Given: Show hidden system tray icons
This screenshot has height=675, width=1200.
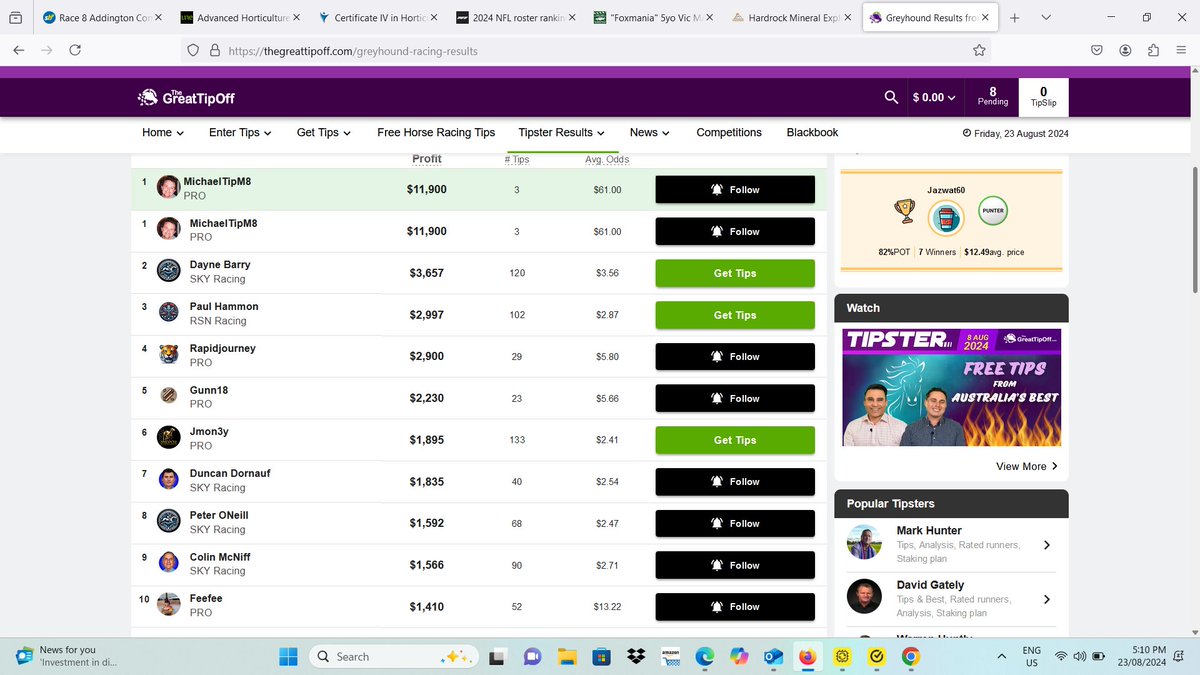Looking at the screenshot, I should point(1002,657).
